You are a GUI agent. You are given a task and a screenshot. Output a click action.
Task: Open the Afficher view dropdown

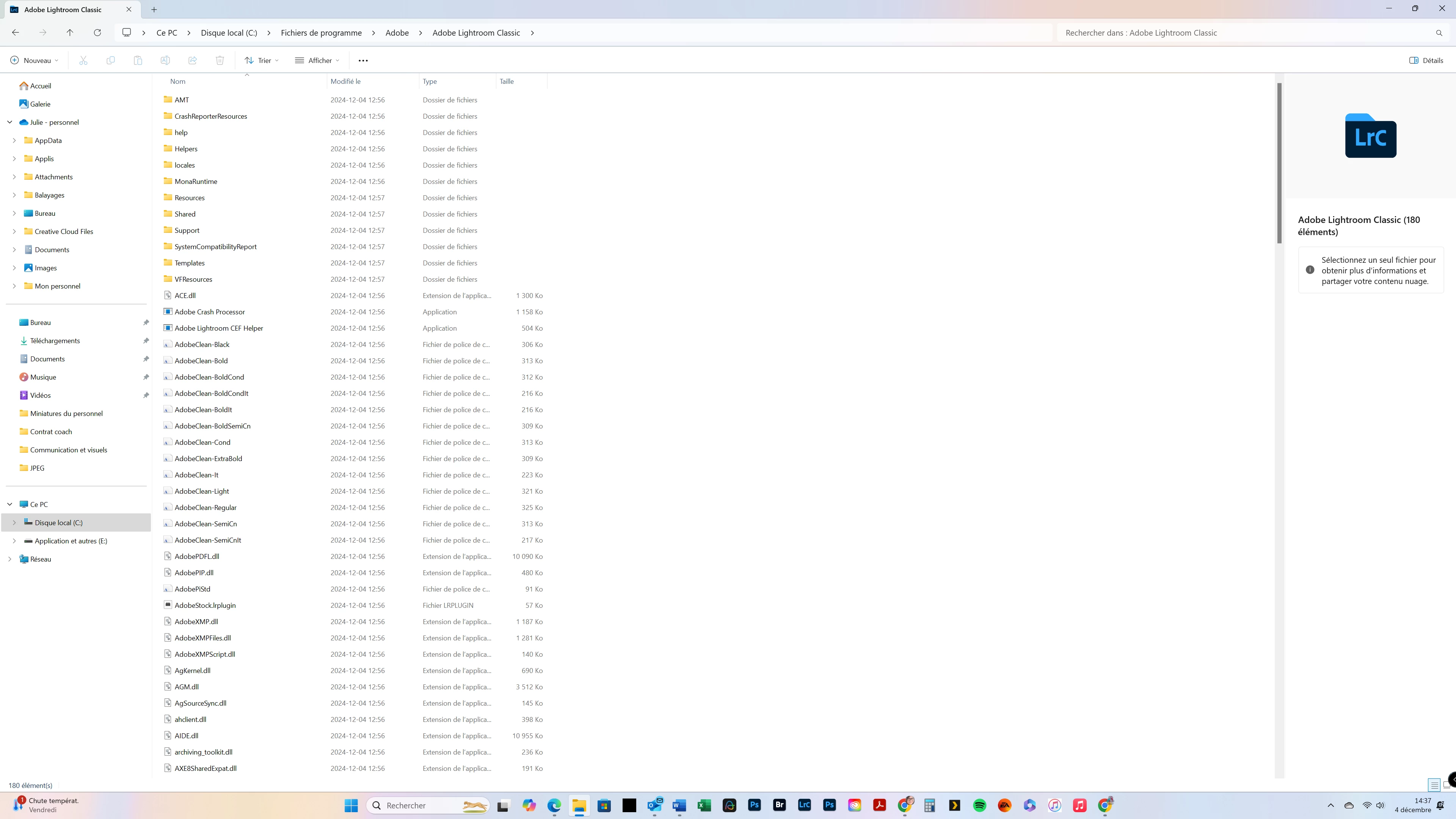pyautogui.click(x=317, y=61)
